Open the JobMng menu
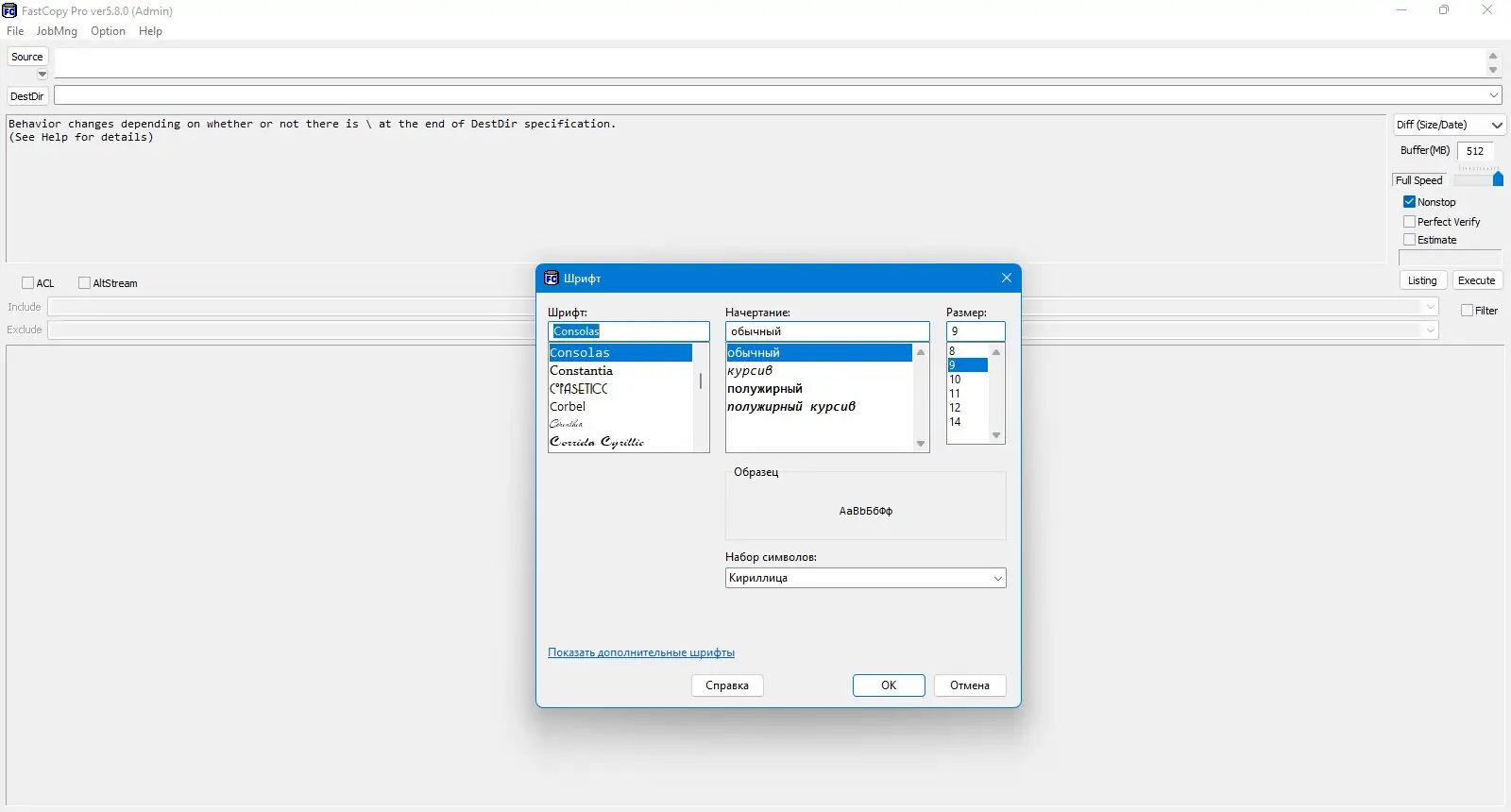1511x812 pixels. pos(57,31)
